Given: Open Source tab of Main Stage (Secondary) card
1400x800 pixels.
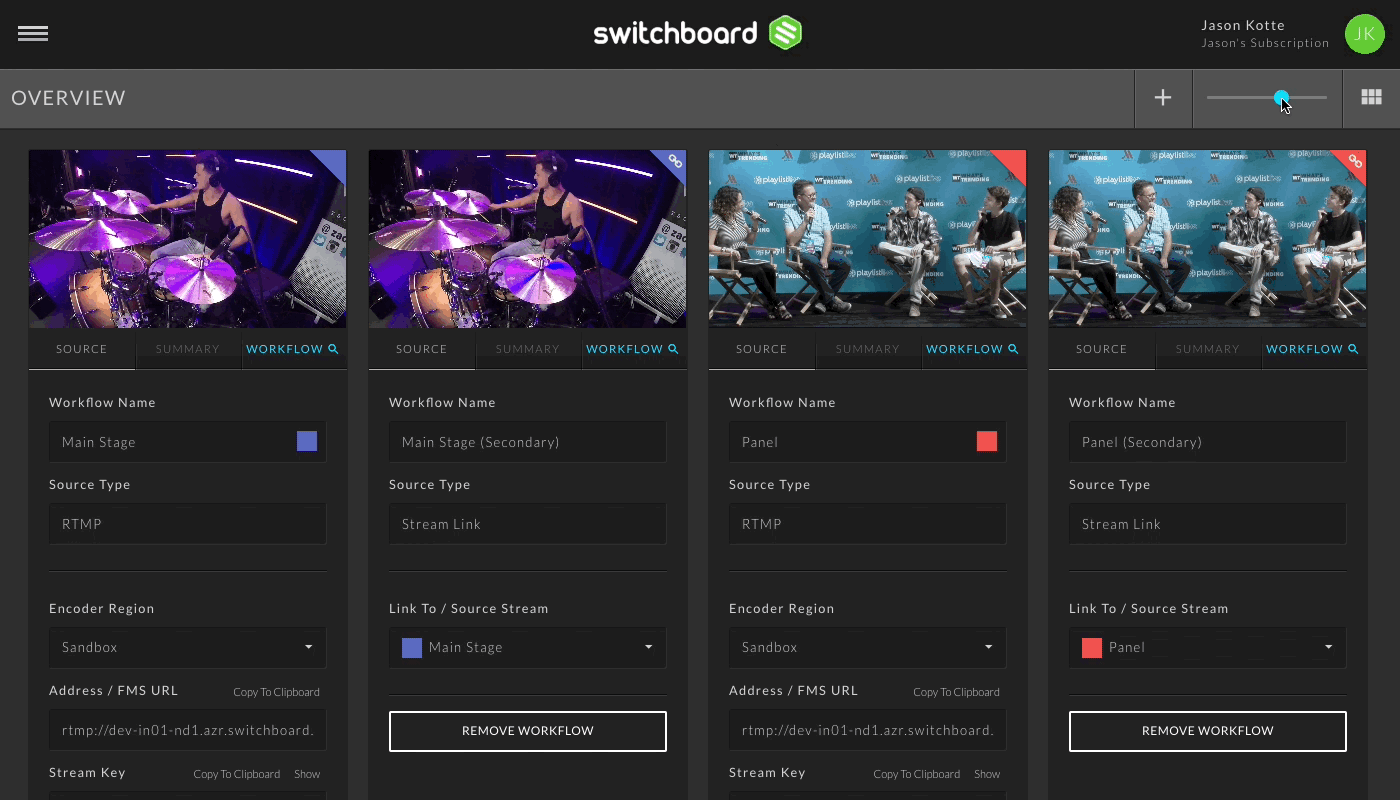Looking at the screenshot, I should tap(422, 349).
